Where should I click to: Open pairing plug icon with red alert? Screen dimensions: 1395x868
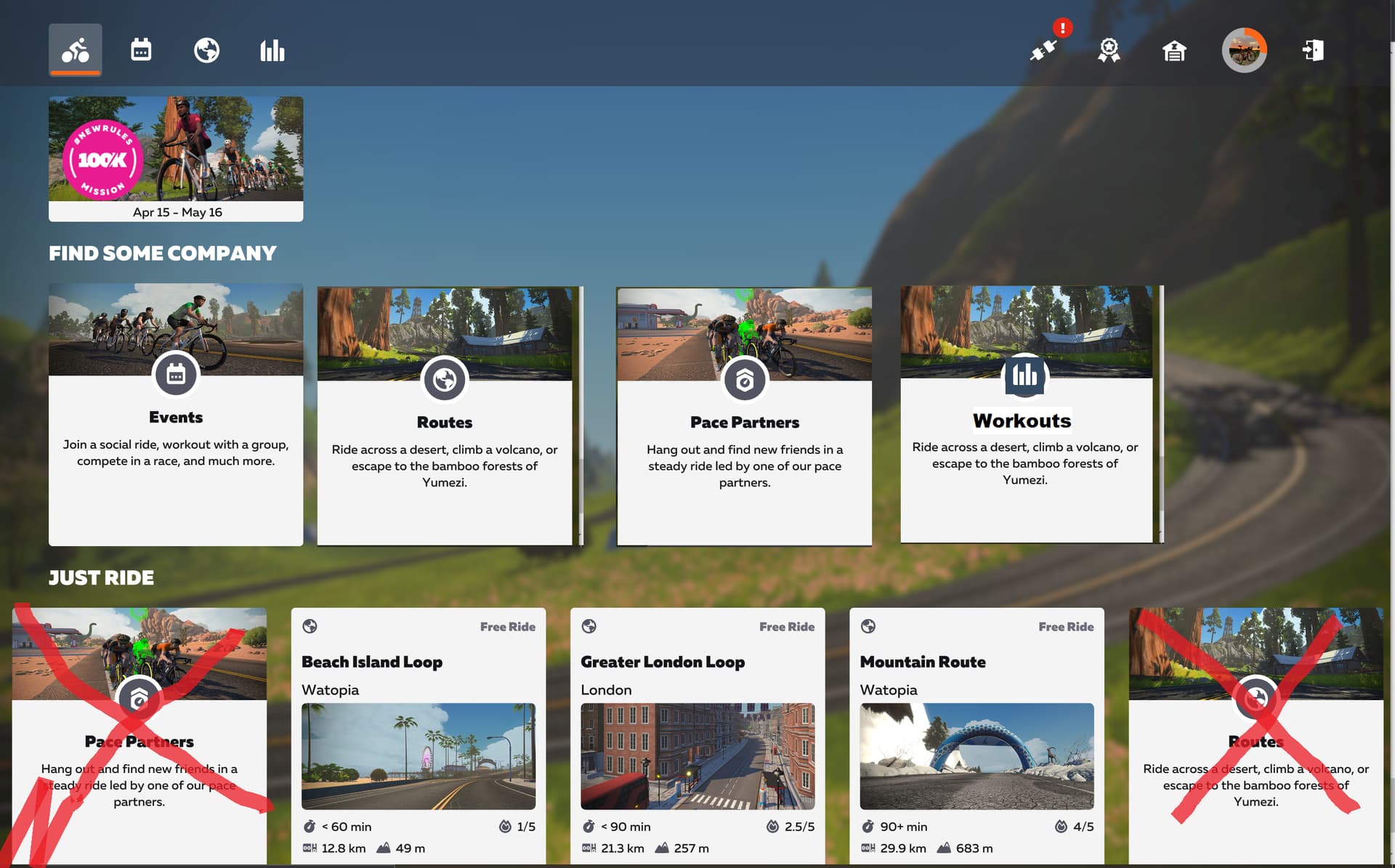[x=1044, y=49]
